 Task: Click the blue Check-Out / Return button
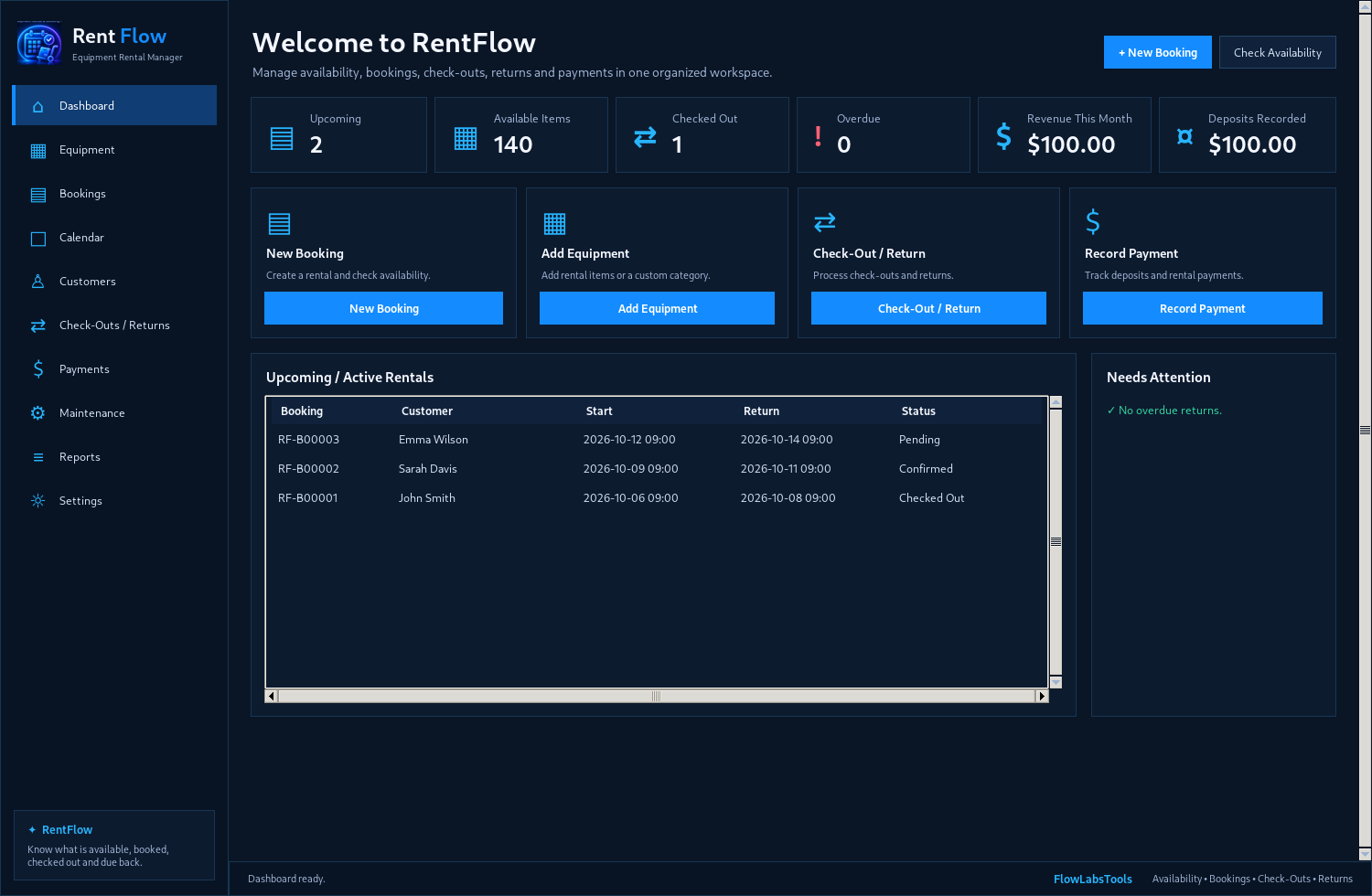pyautogui.click(x=928, y=308)
